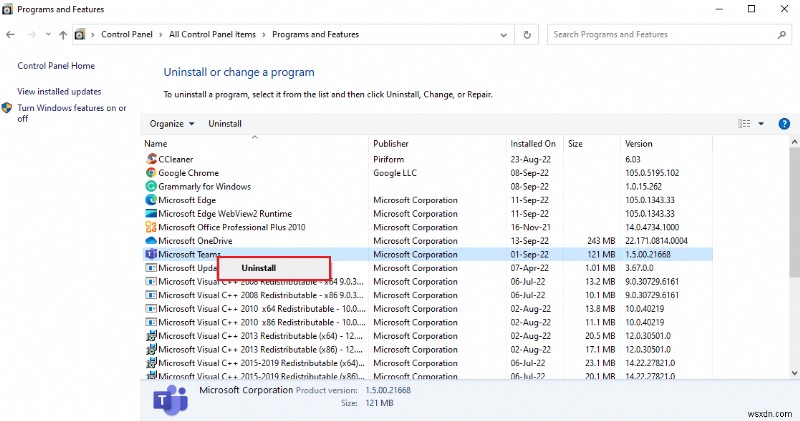800x421 pixels.
Task: Open View installed updates link
Action: point(60,91)
